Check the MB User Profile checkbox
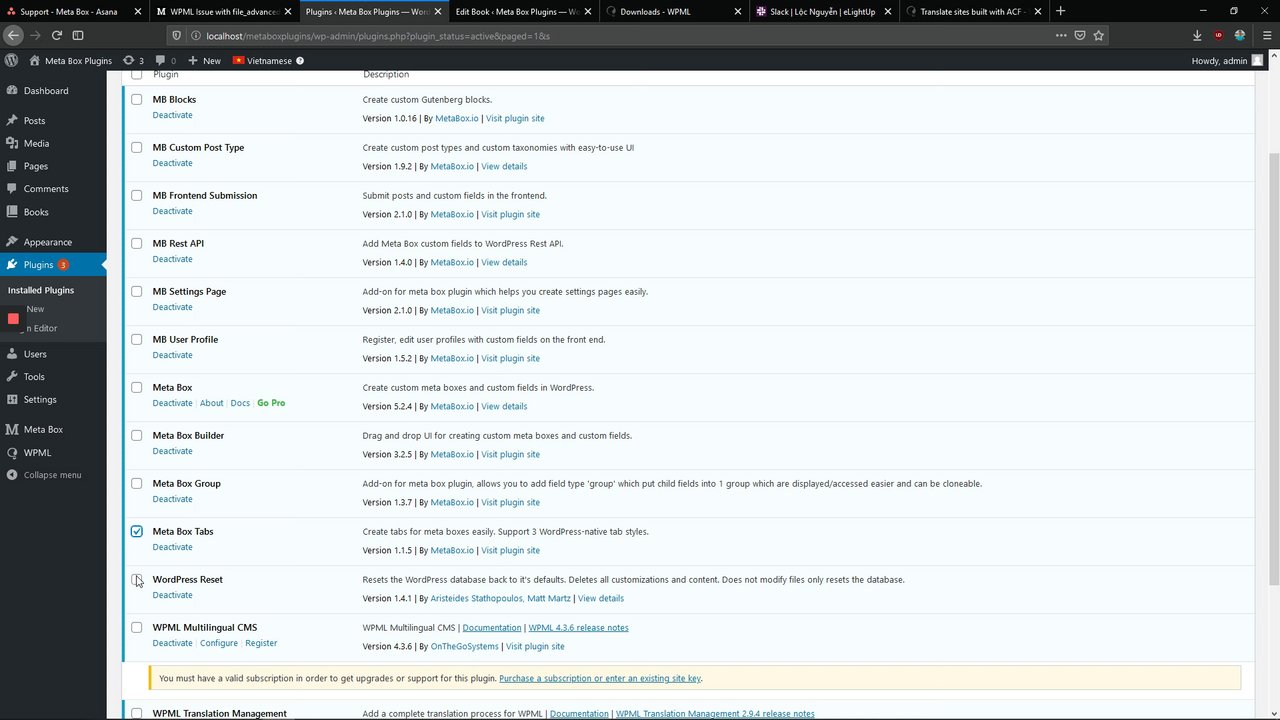Screen dimensions: 1280x720 (137, 339)
